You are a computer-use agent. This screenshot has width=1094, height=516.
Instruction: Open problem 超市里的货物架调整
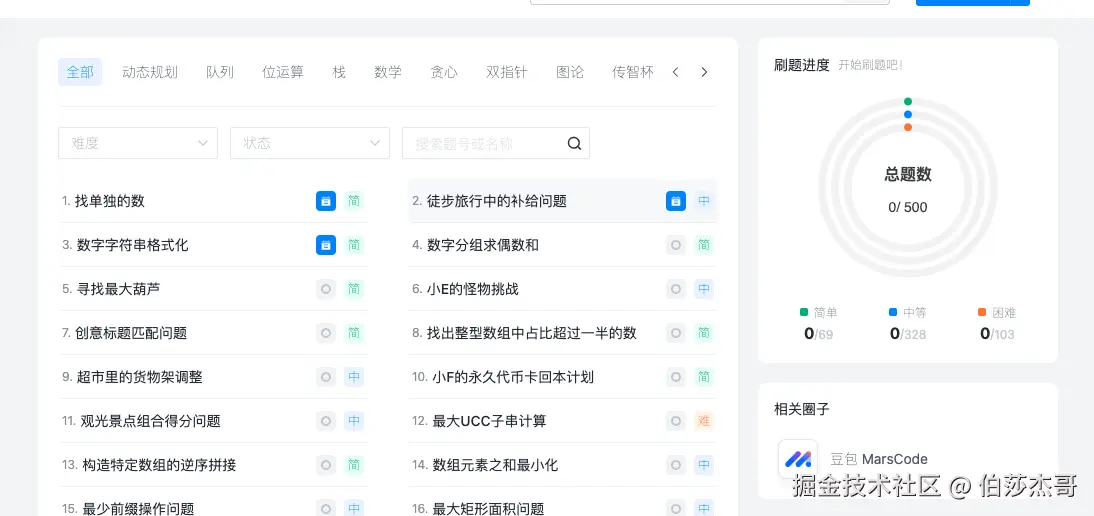[139, 377]
